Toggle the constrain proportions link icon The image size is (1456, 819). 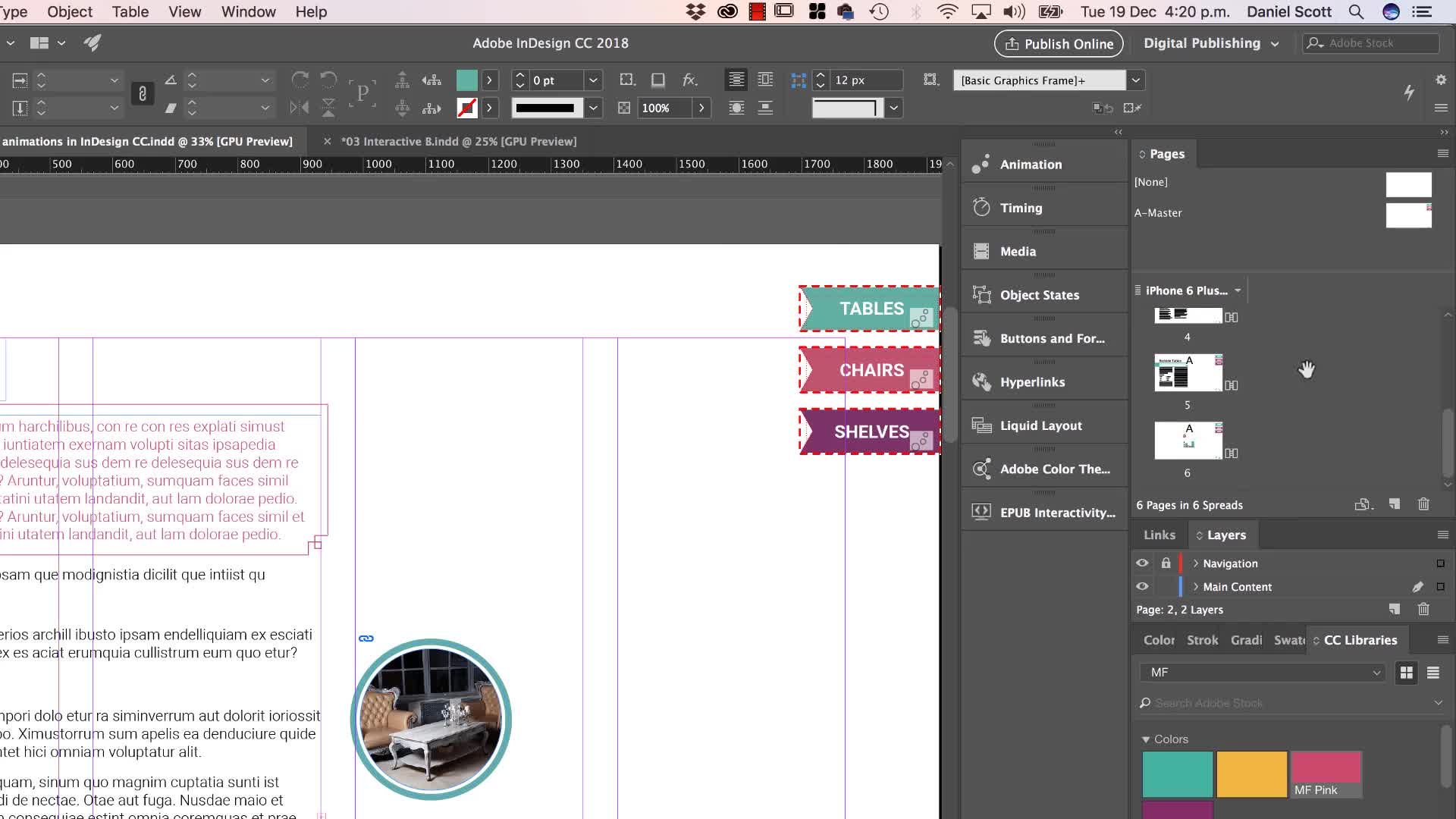pyautogui.click(x=143, y=93)
